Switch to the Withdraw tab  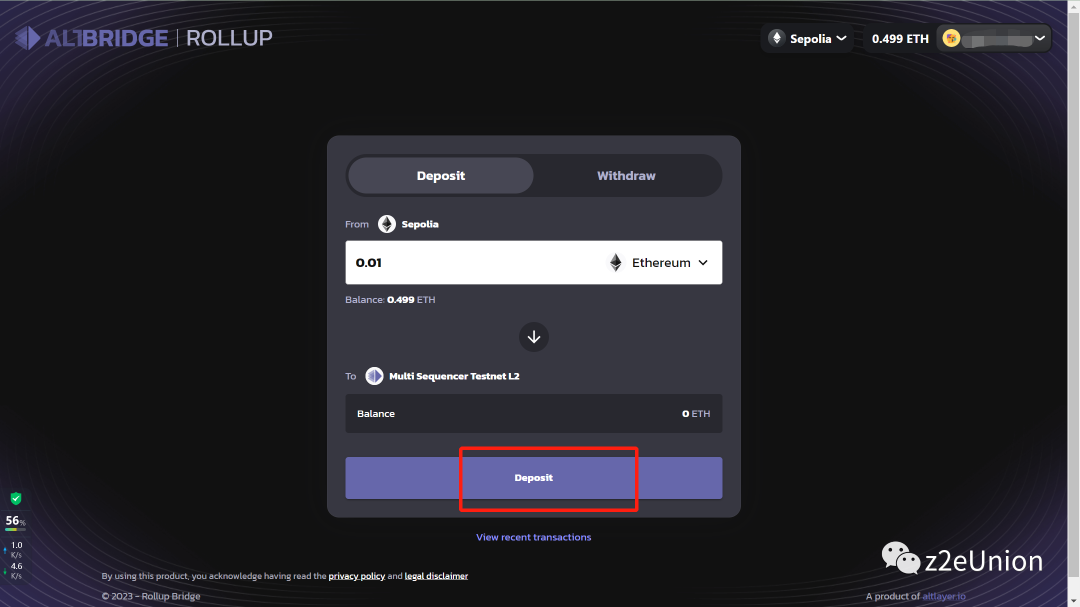tap(626, 176)
